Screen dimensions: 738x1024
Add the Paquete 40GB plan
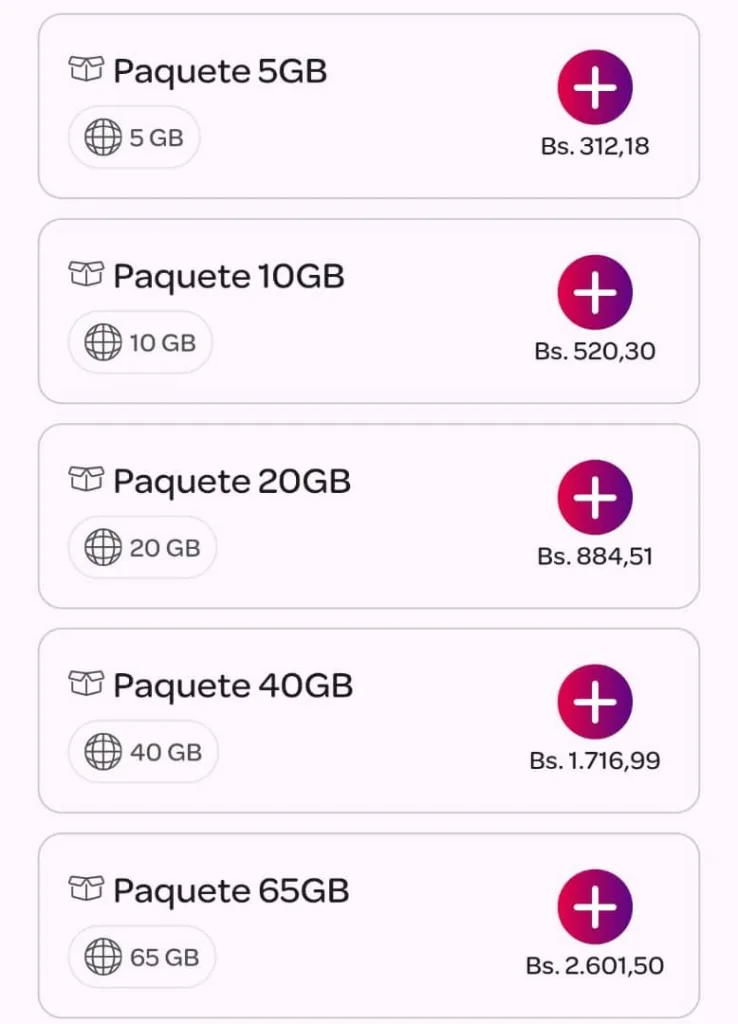(595, 702)
